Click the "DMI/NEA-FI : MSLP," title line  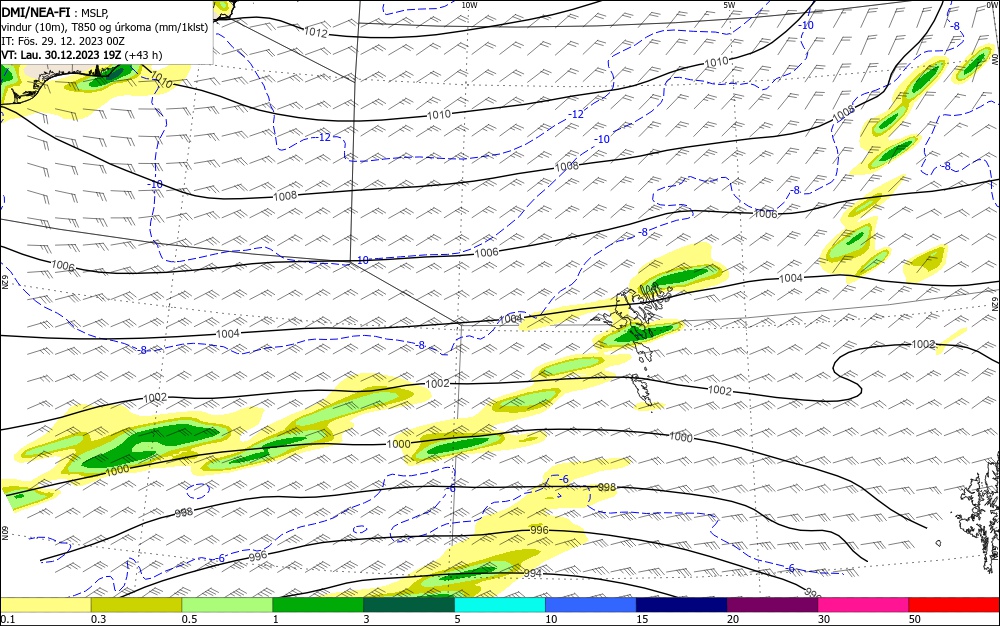pyautogui.click(x=55, y=13)
